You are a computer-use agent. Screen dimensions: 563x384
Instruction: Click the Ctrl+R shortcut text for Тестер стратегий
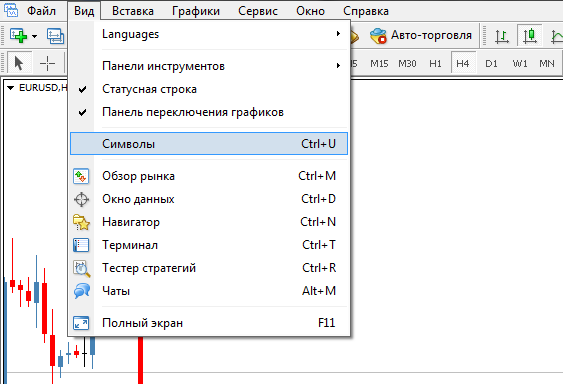(319, 268)
